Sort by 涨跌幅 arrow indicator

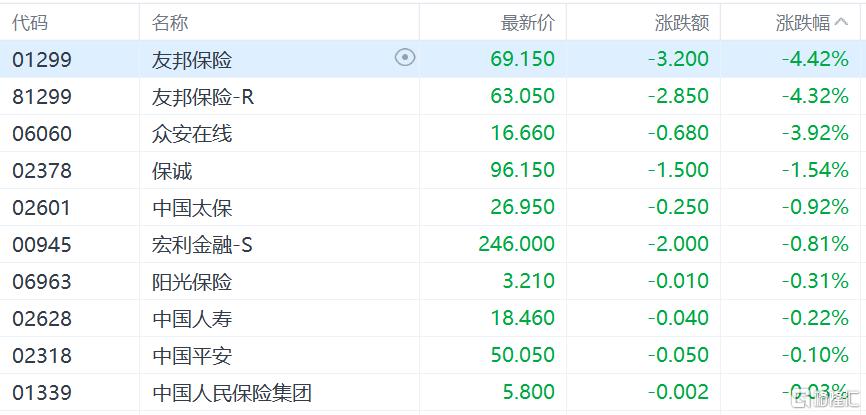841,22
